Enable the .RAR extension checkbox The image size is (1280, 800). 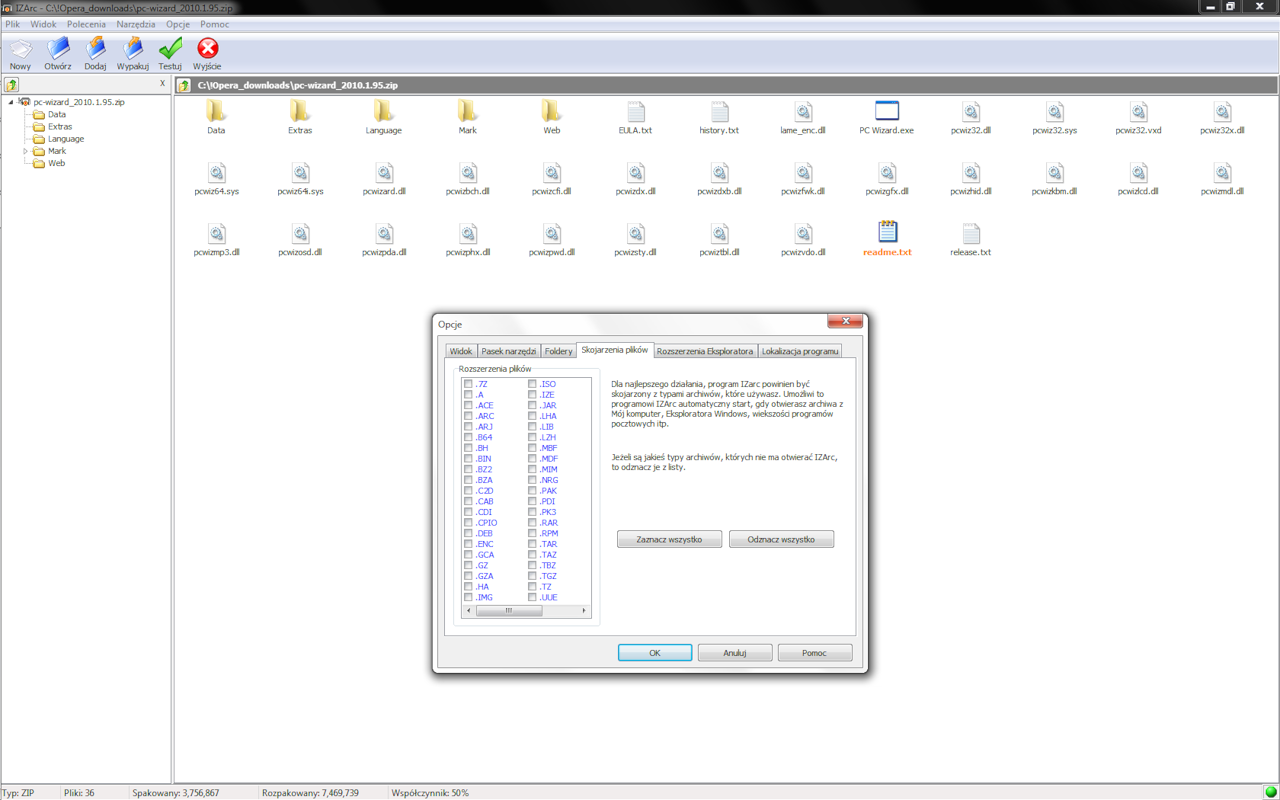[x=532, y=523]
